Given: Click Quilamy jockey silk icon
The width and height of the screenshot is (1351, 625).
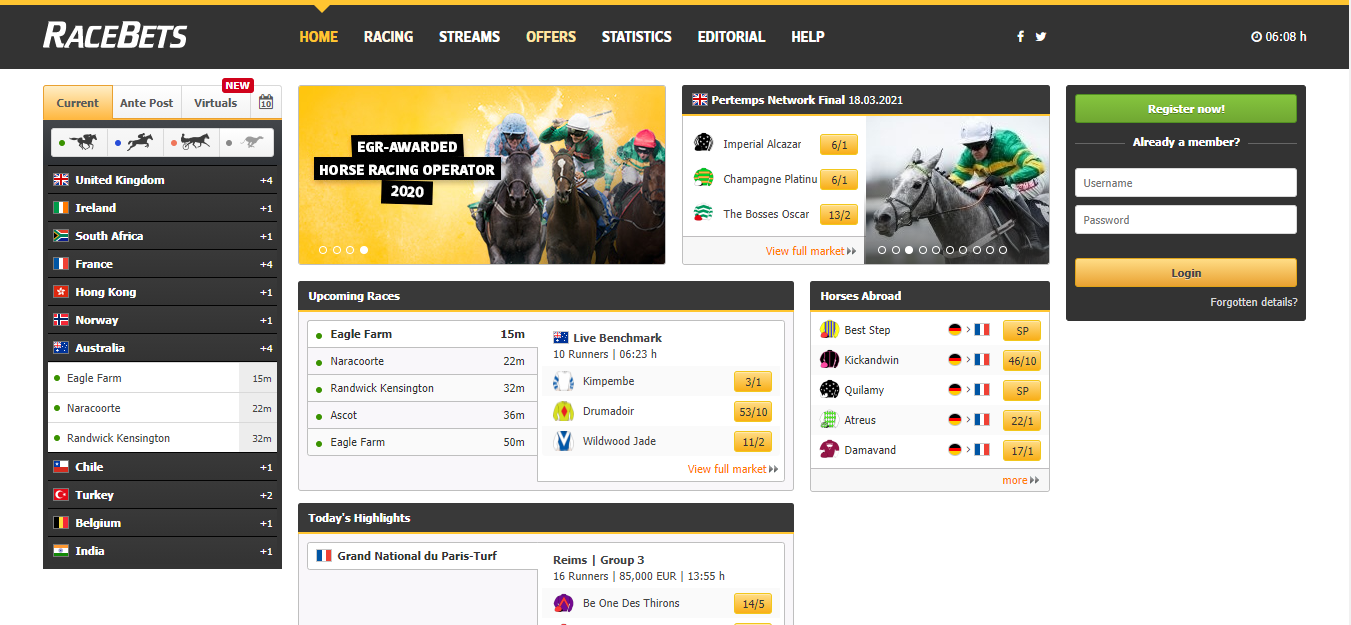Looking at the screenshot, I should tap(829, 390).
